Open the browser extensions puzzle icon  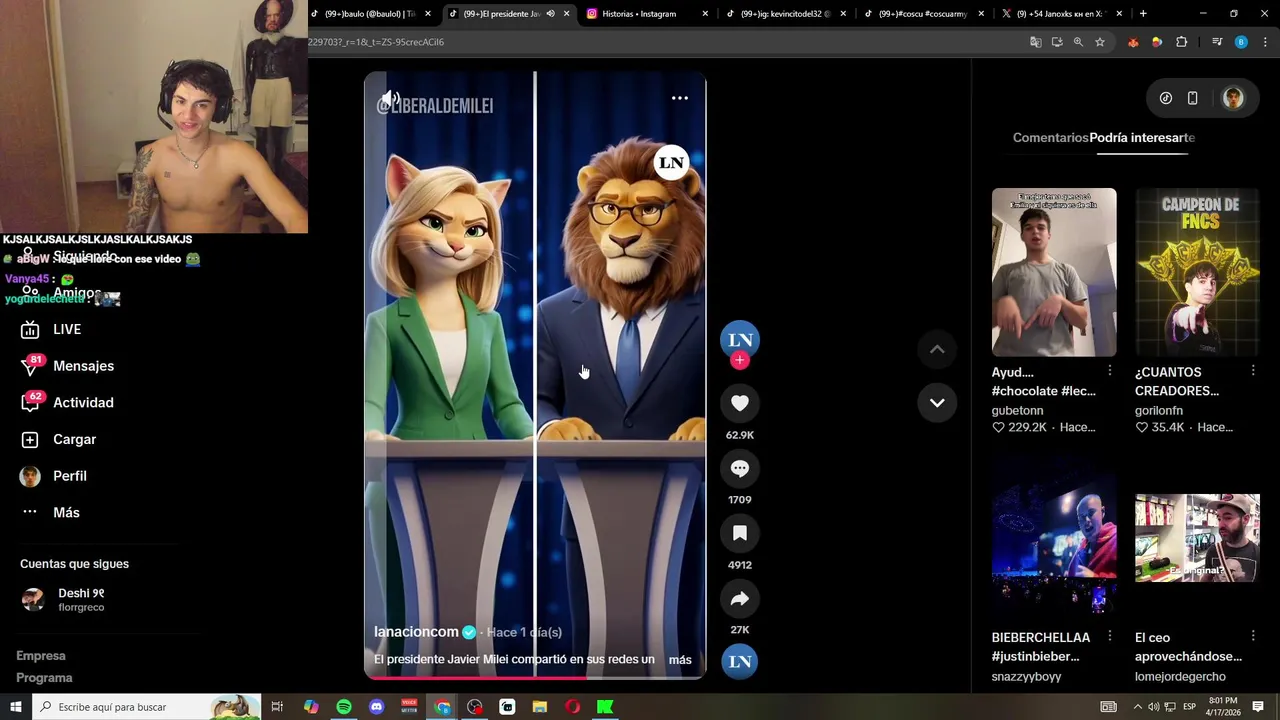[x=1182, y=42]
